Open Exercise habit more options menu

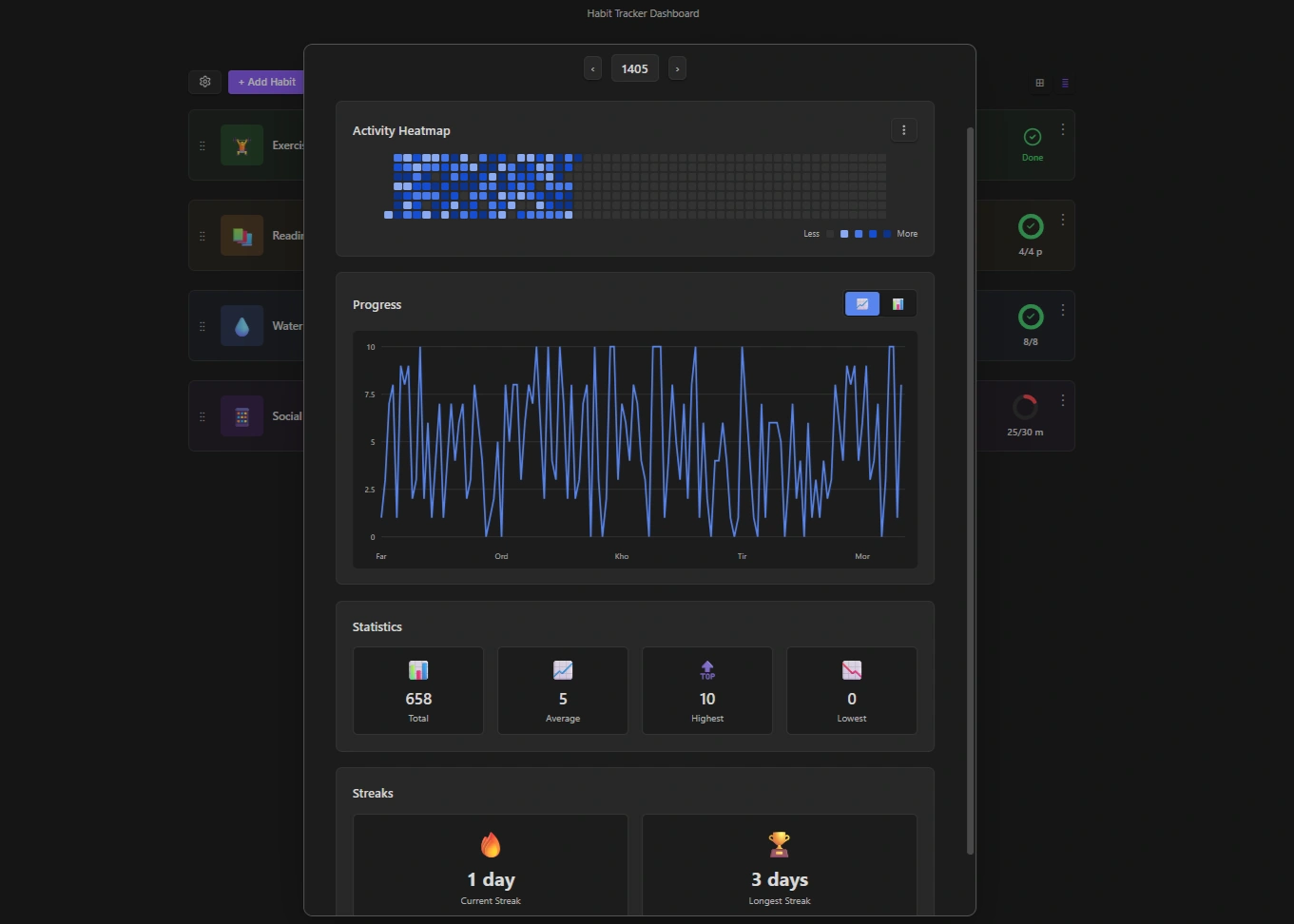pyautogui.click(x=1063, y=129)
